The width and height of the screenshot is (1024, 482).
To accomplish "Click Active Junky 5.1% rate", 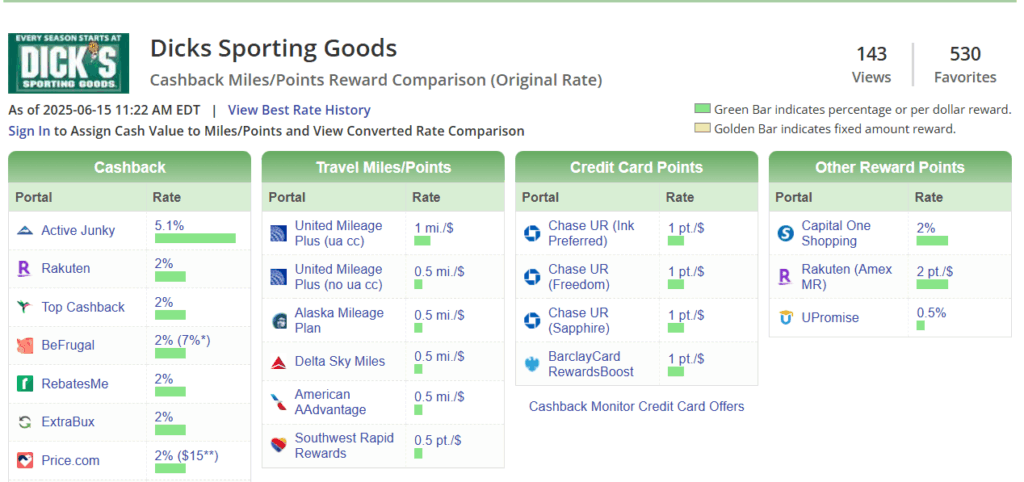I will coord(169,226).
